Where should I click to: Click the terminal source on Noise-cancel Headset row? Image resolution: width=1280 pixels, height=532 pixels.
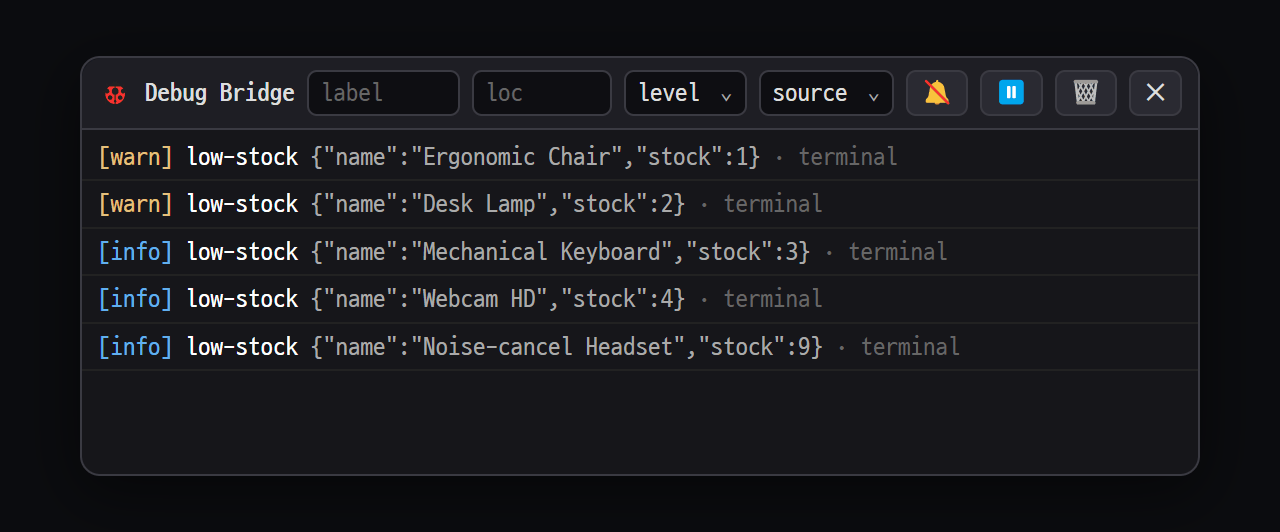(x=910, y=347)
